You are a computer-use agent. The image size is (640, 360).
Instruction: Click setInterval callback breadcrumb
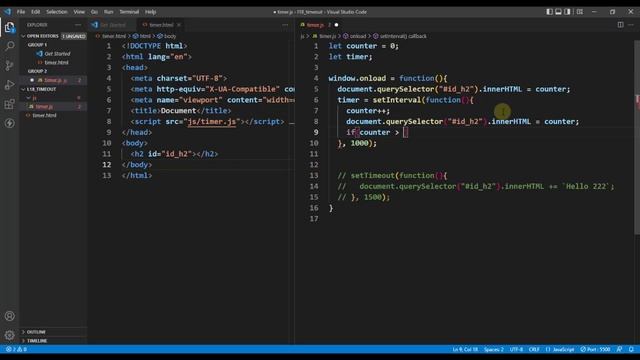[x=400, y=36]
